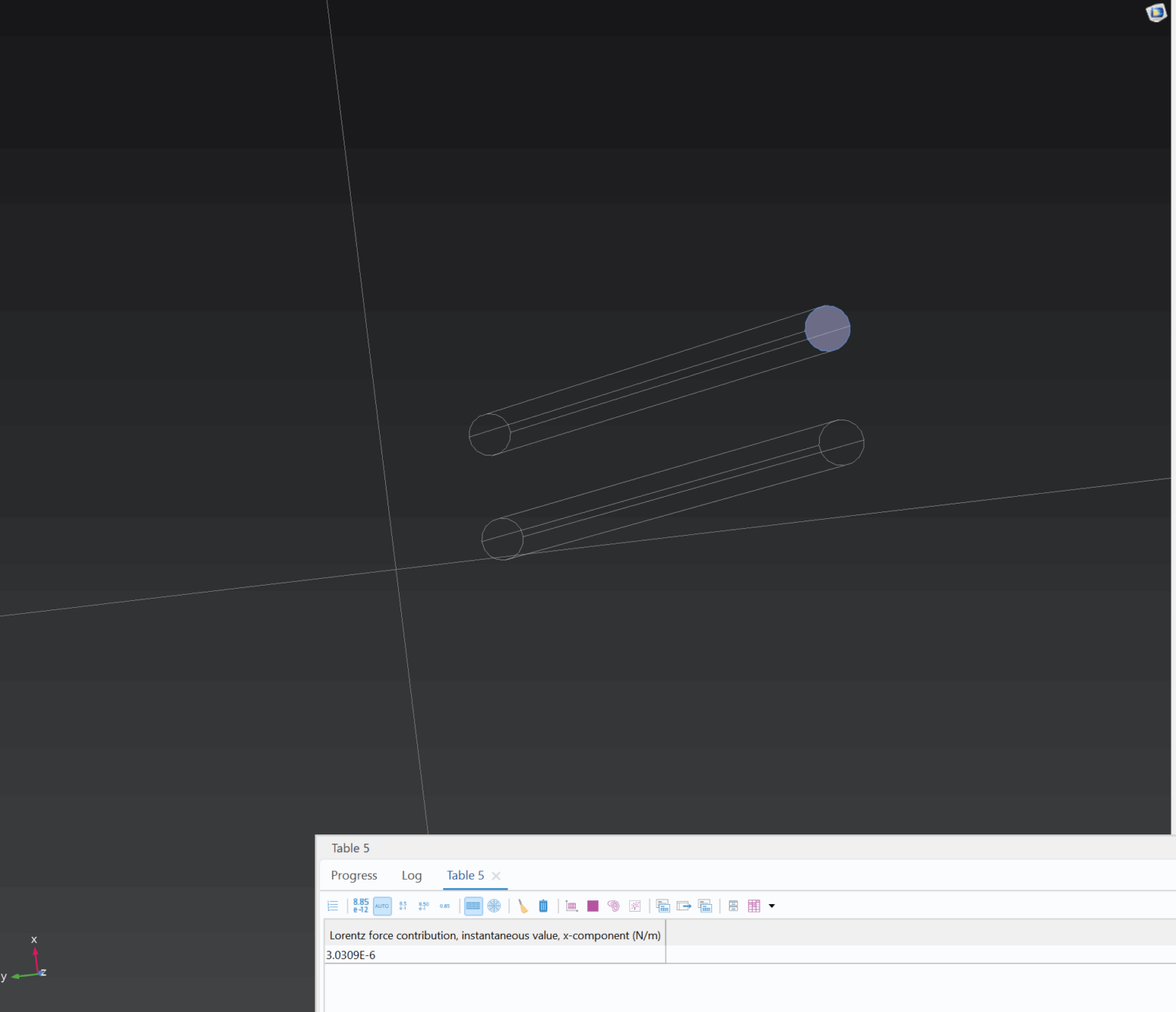
Task: Click the Full Precision 8.85e-12 icon
Action: tap(361, 906)
